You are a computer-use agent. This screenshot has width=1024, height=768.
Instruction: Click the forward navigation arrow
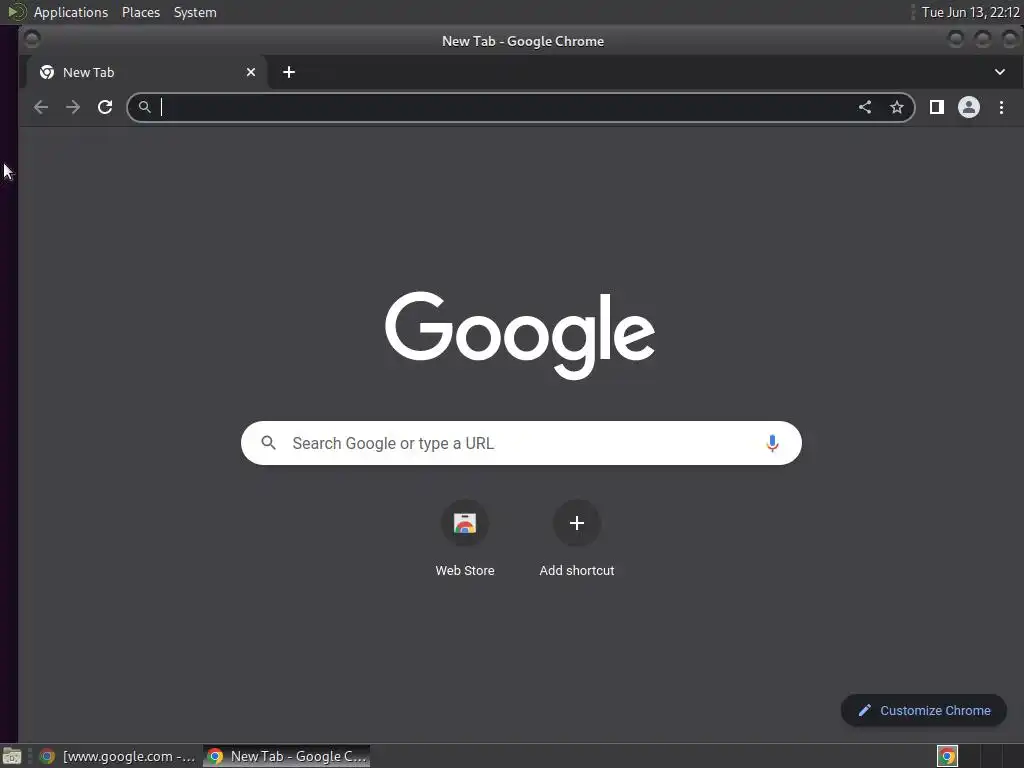click(x=72, y=107)
